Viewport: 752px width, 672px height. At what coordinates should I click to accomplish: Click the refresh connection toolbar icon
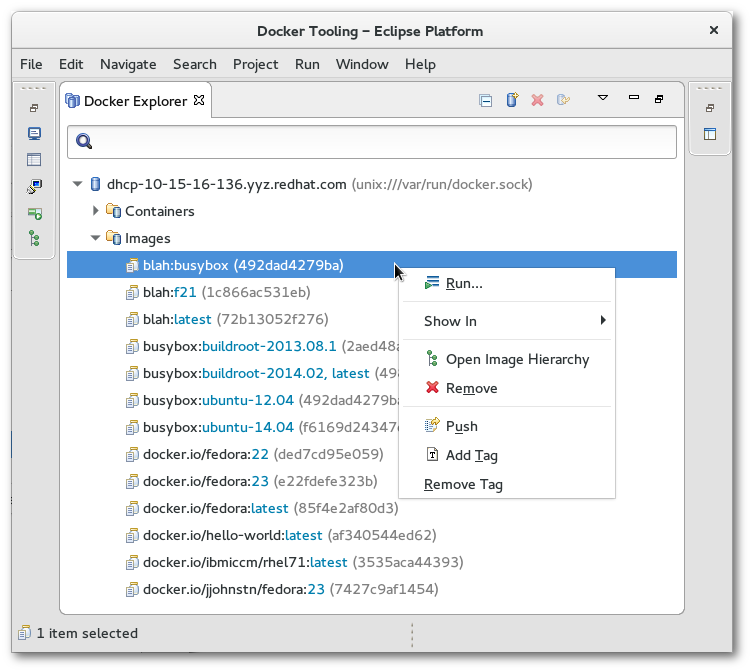tap(564, 100)
